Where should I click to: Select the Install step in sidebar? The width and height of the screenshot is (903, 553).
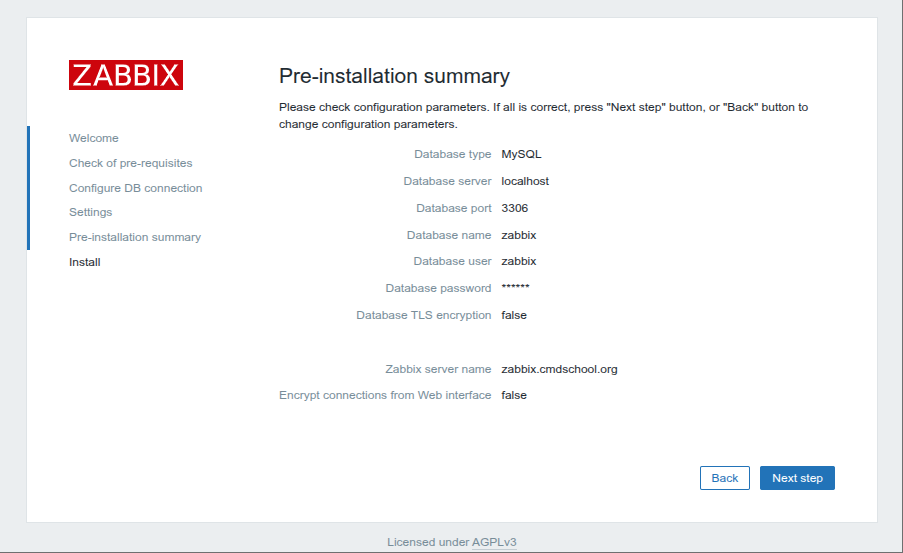click(85, 262)
